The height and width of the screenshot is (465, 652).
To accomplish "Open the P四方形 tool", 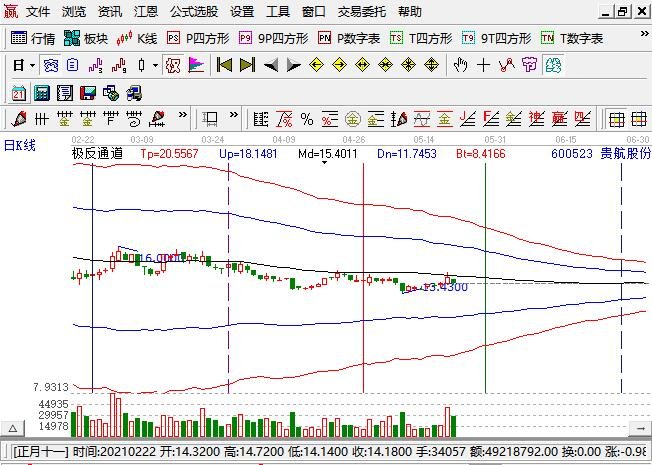I will 198,39.
